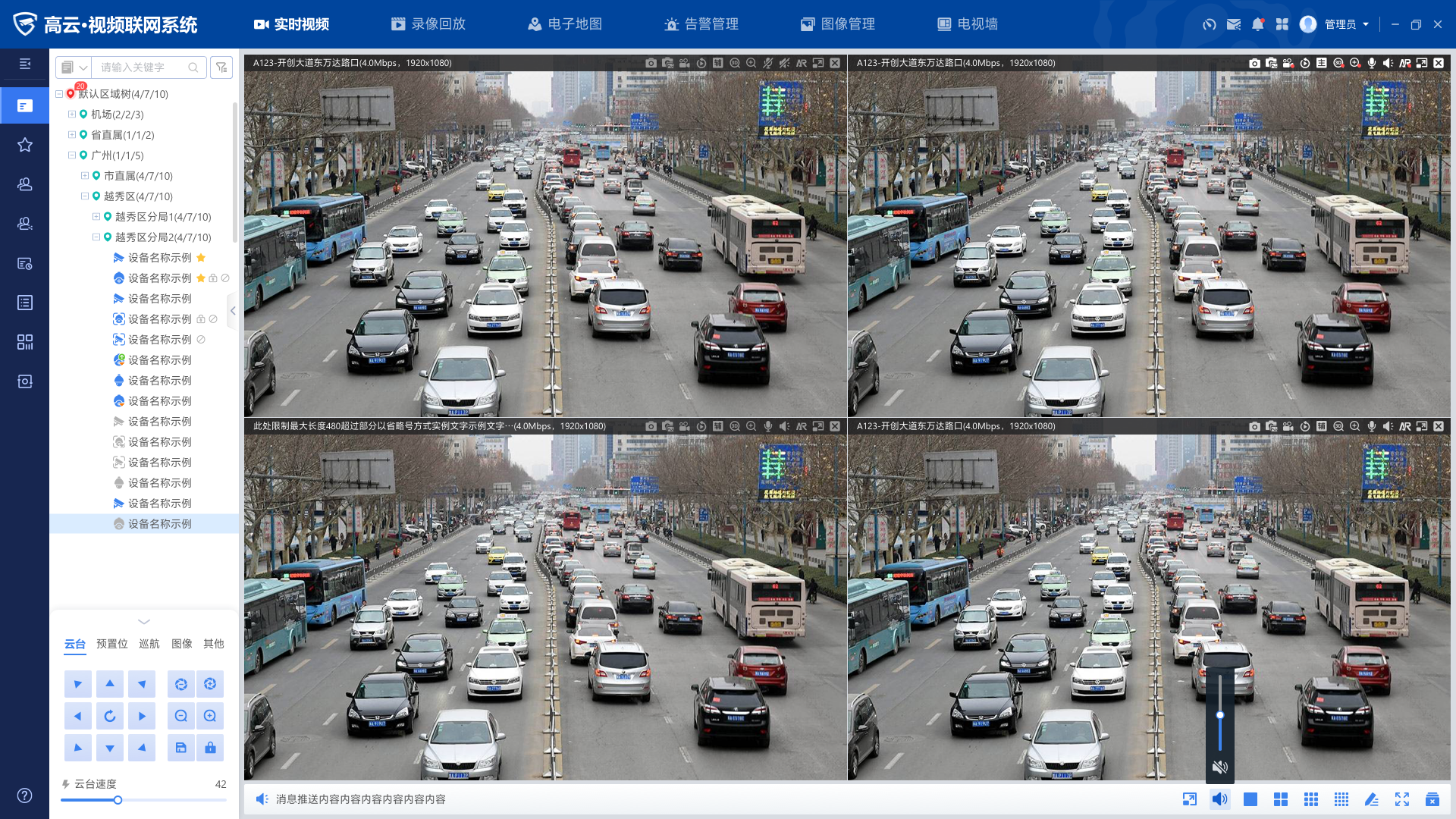
Task: Click search input field in device panel
Action: [x=140, y=67]
